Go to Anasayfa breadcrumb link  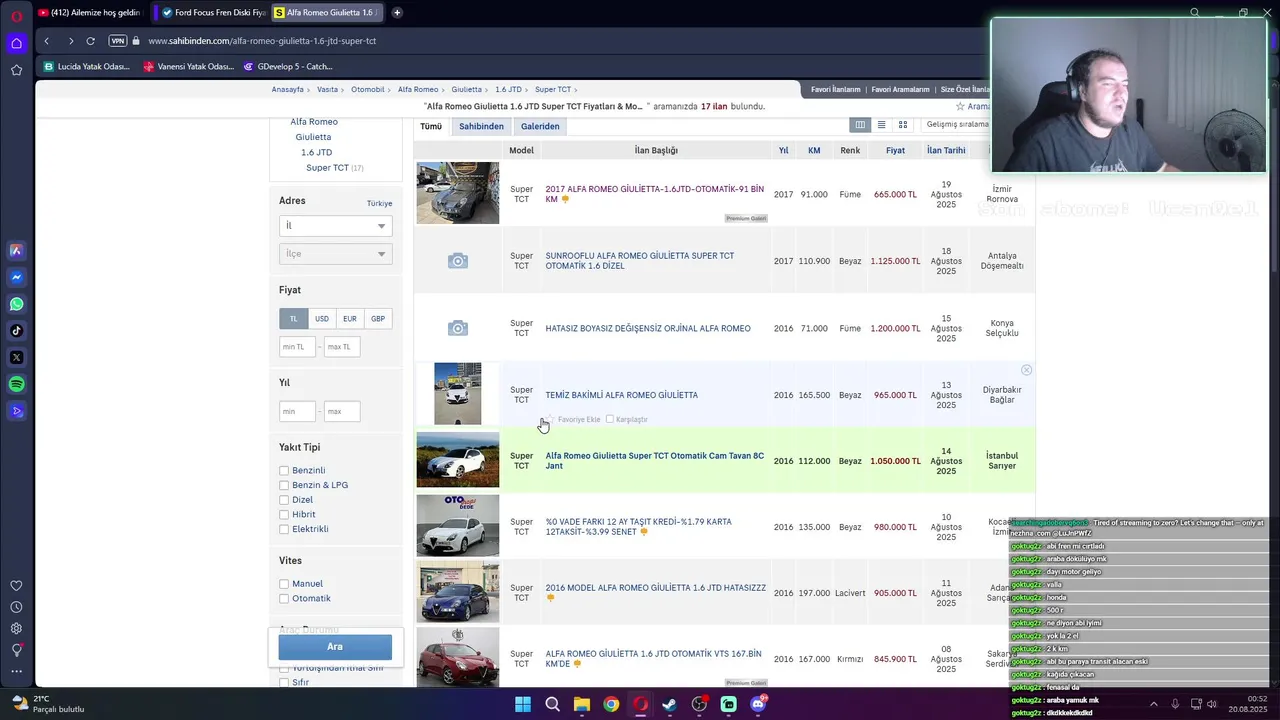[288, 90]
